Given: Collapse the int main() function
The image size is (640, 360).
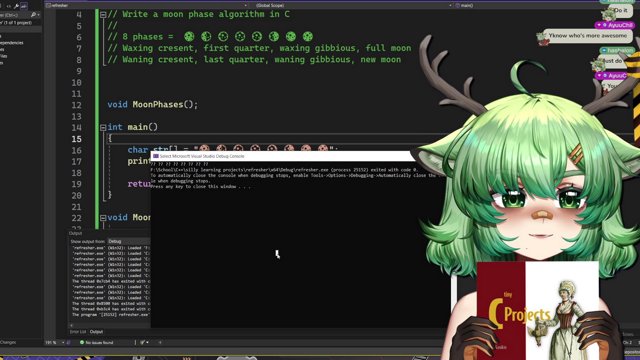Looking at the screenshot, I should tap(103, 128).
